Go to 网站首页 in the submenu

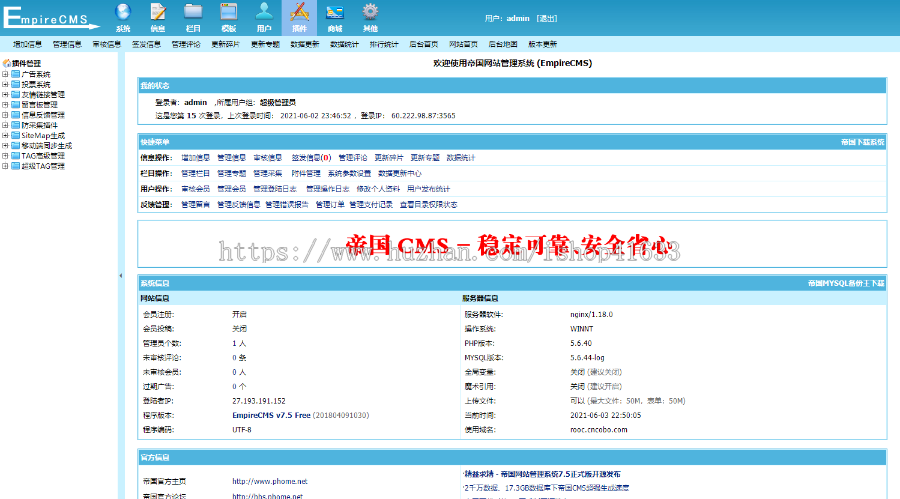(463, 44)
